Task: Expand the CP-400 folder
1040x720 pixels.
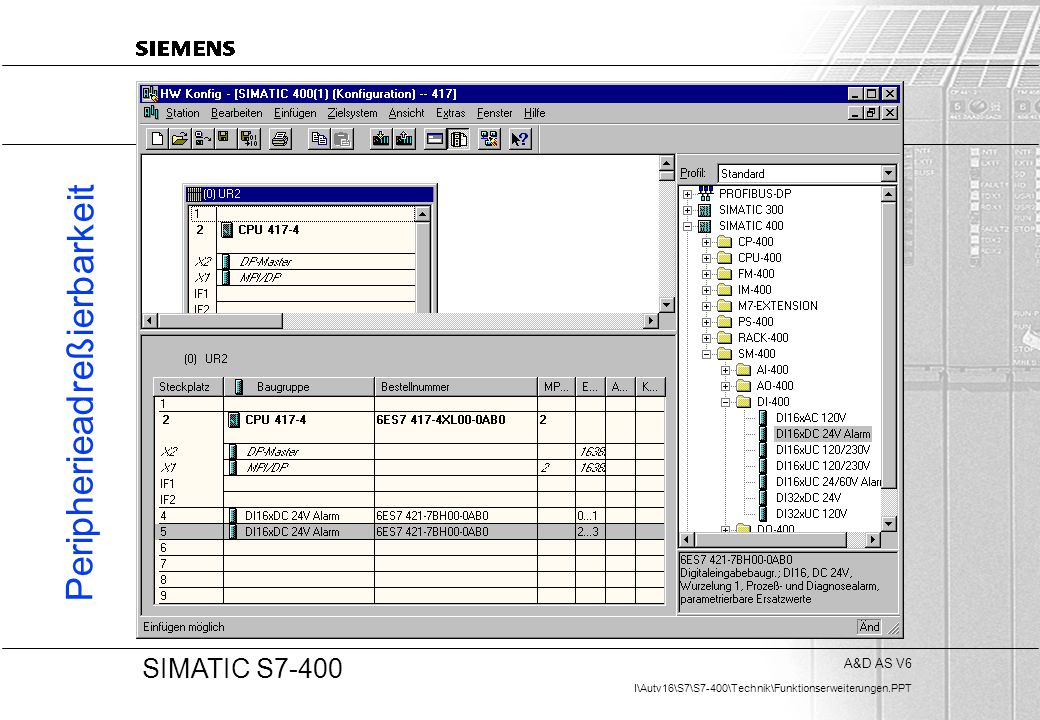Action: click(x=706, y=242)
